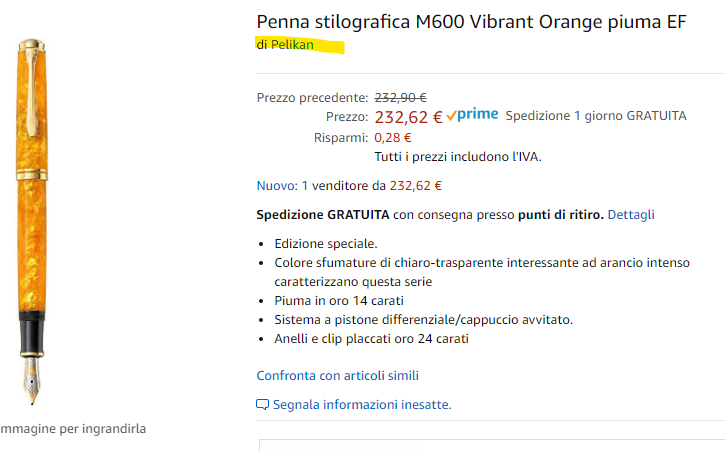Click the savings amount 0,28 €
This screenshot has width=725, height=451.
393,137
